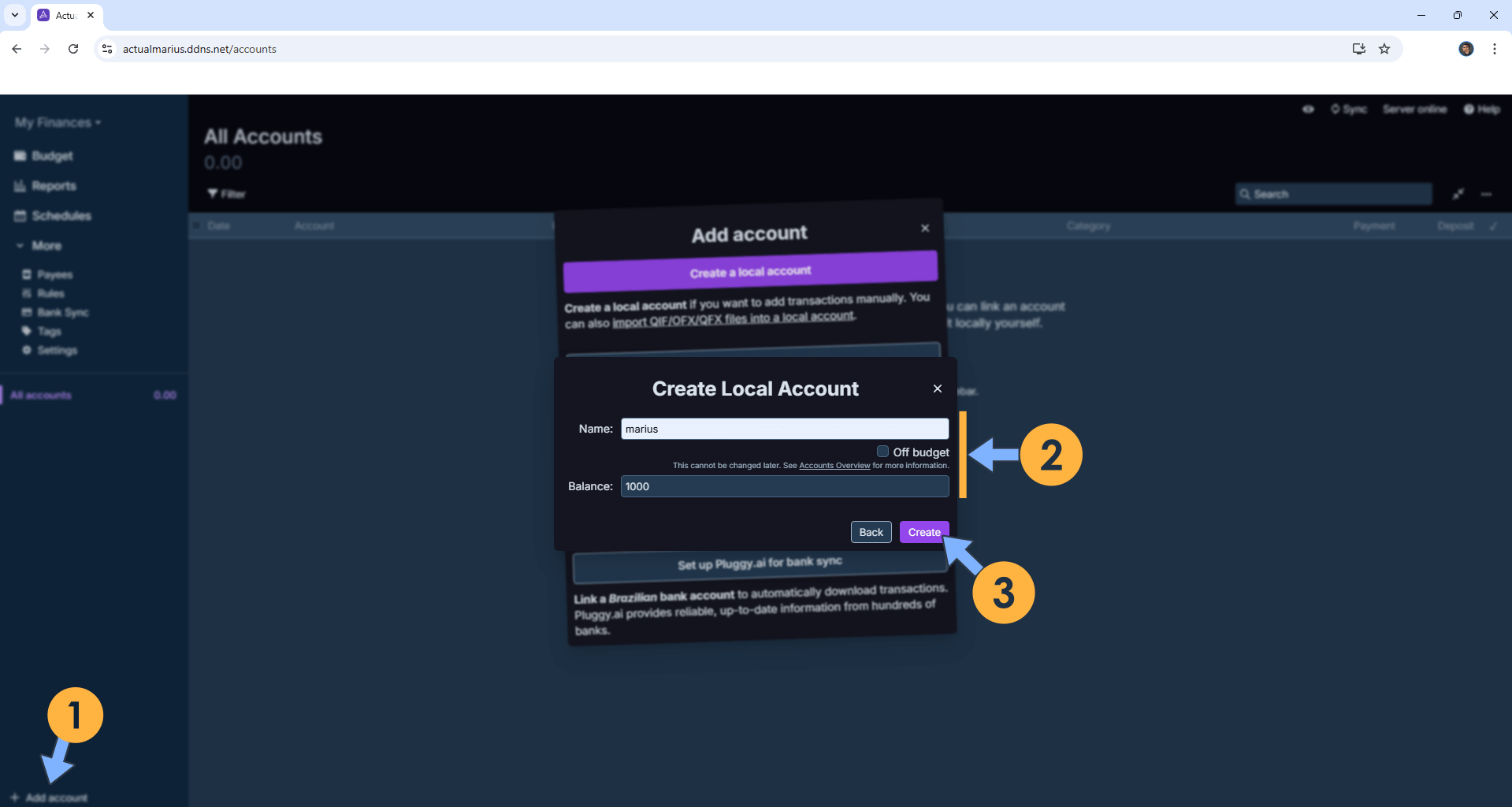1512x807 pixels.
Task: Expand the My Finances budget dropdown
Action: click(x=58, y=123)
